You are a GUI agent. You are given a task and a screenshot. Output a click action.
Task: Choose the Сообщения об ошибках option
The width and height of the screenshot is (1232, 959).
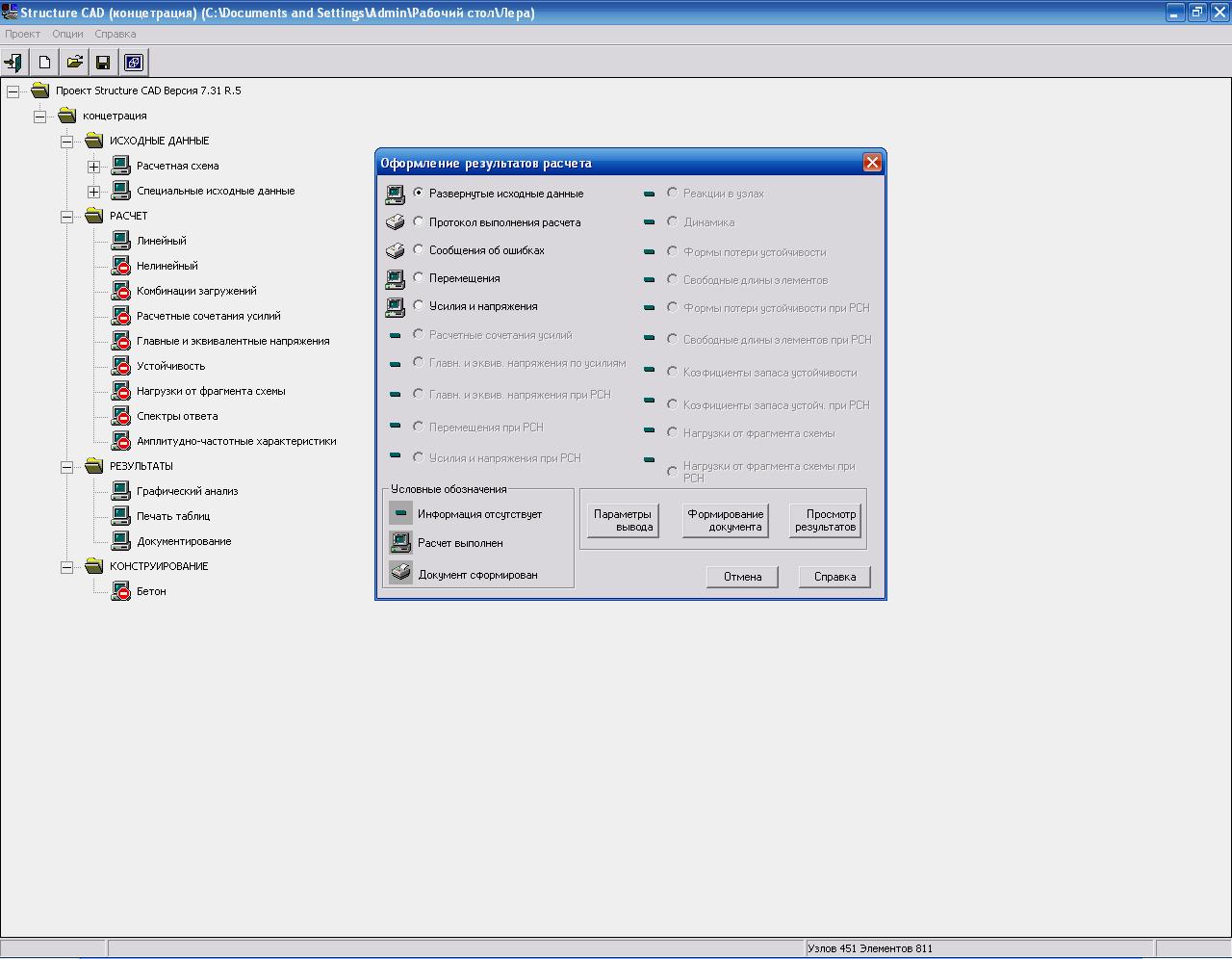click(x=419, y=249)
